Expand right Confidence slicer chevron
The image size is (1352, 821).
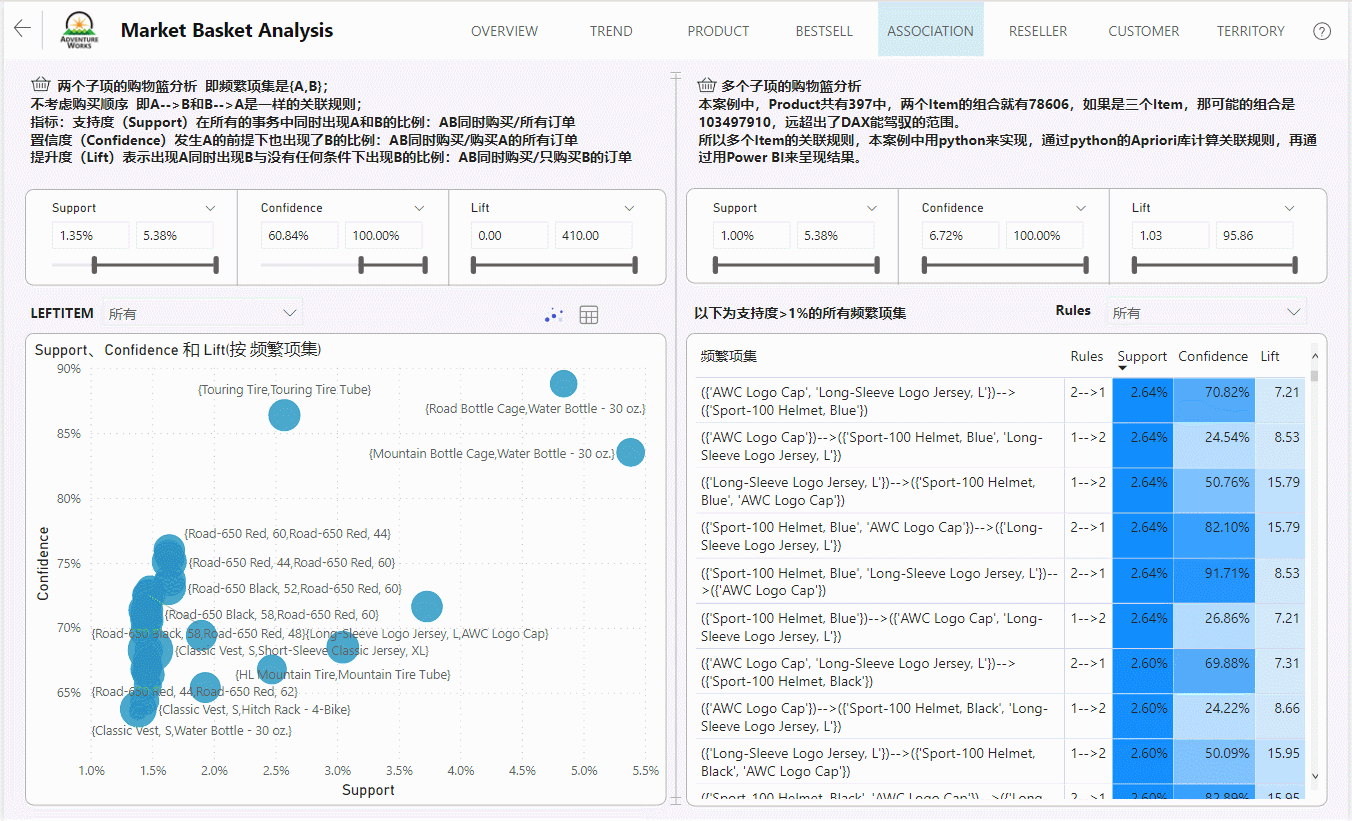pos(1081,208)
